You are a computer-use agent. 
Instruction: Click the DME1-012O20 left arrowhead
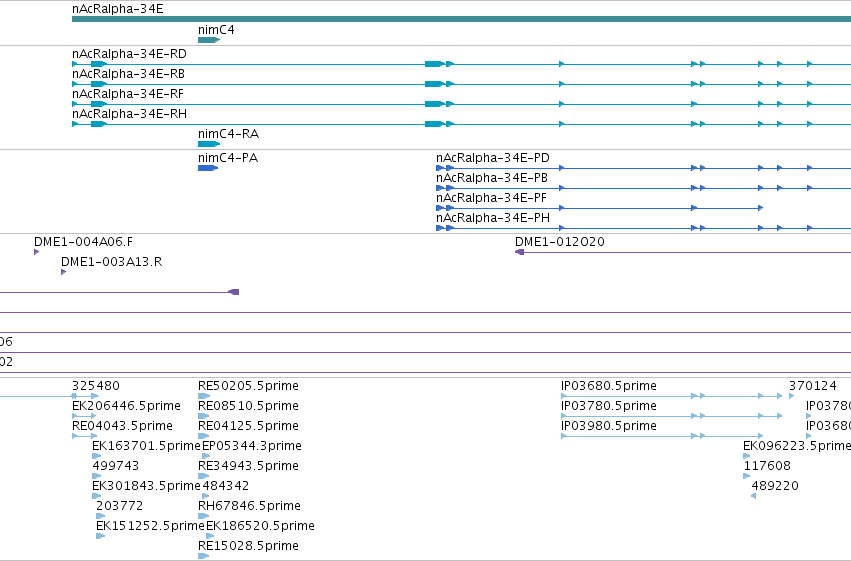(519, 252)
